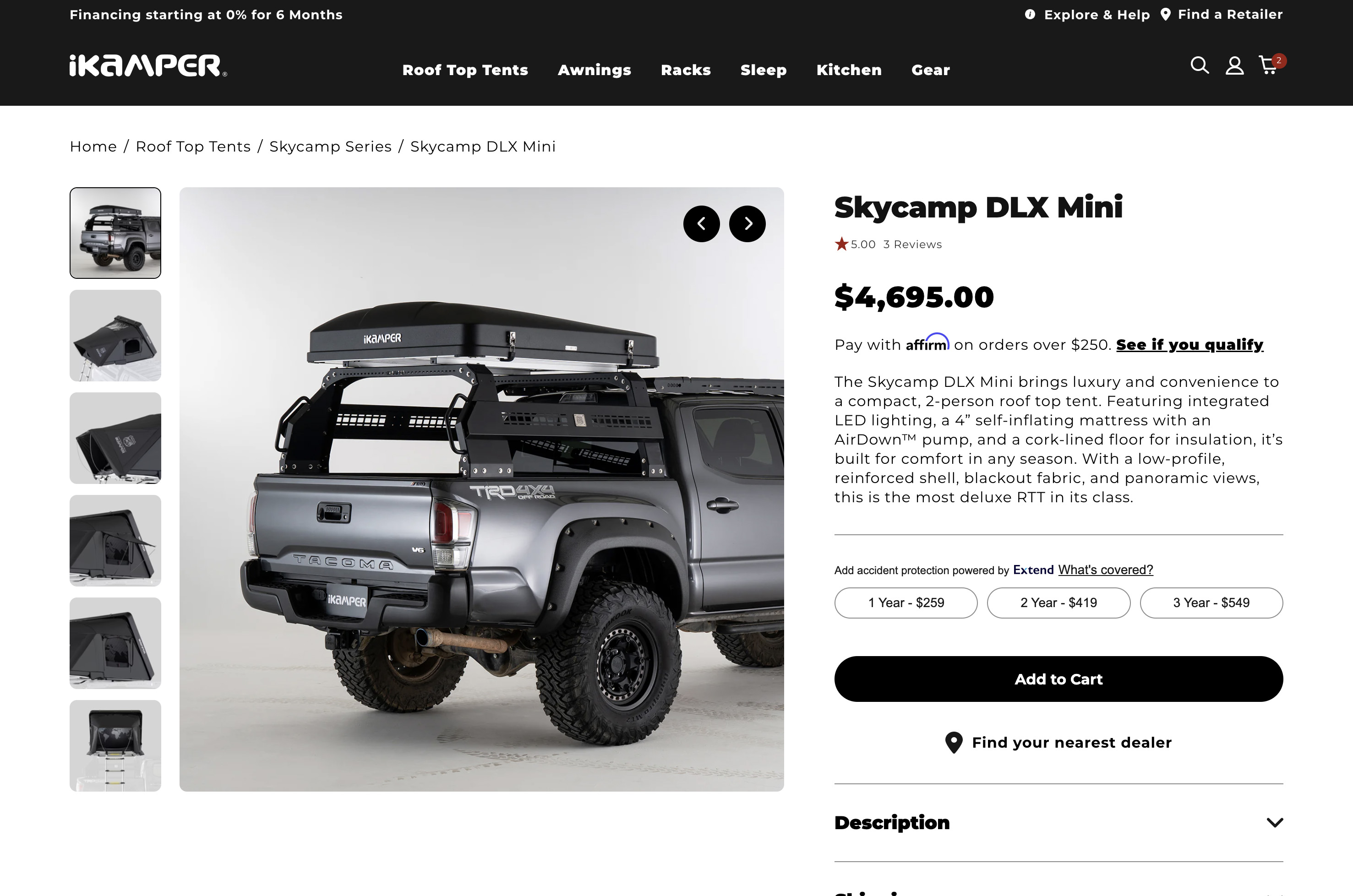Screen dimensions: 1353x896
Task: Click the See if you qualify link
Action: point(1189,345)
